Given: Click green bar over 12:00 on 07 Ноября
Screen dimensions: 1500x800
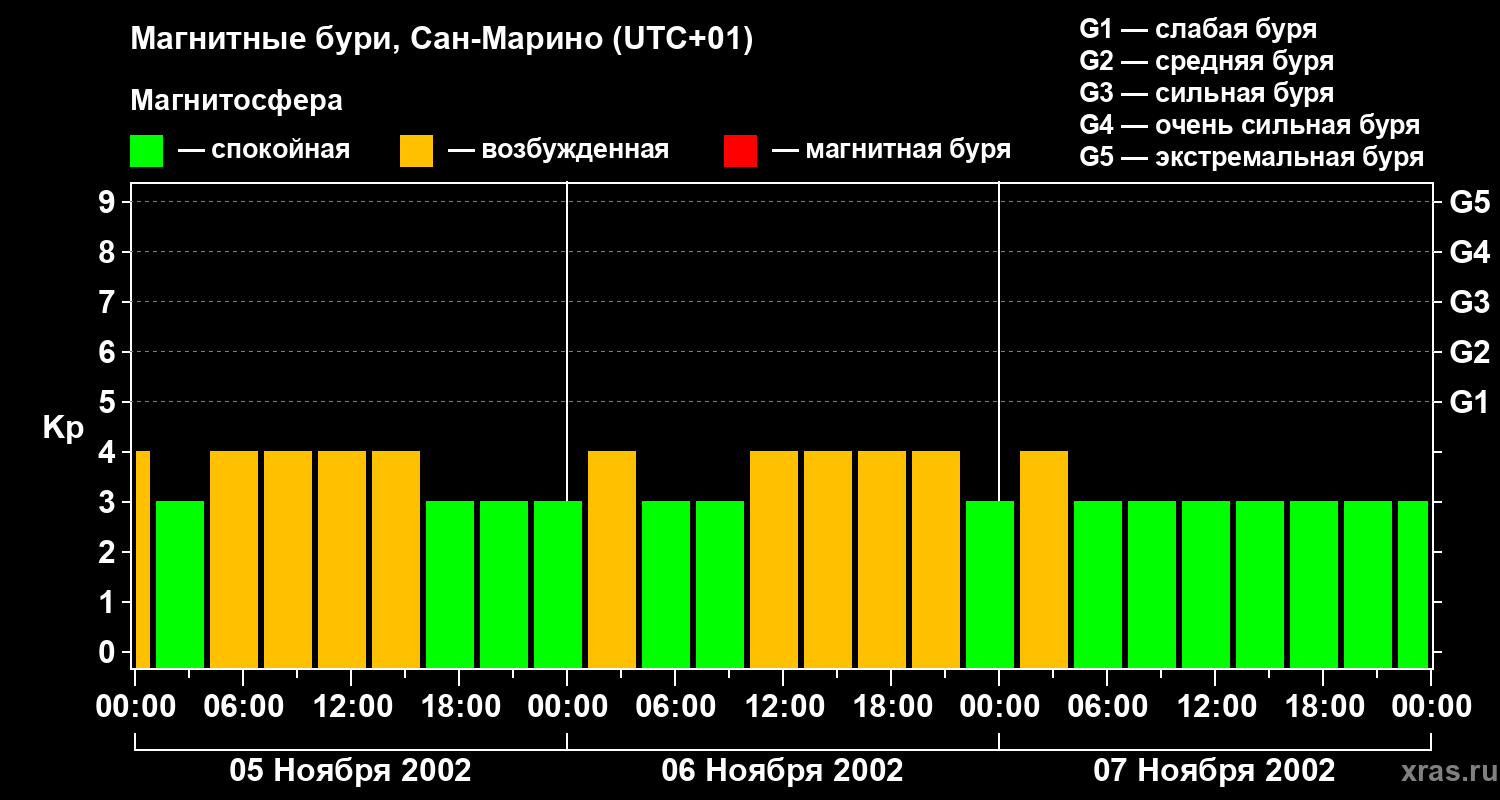Looking at the screenshot, I should click(x=1206, y=584).
